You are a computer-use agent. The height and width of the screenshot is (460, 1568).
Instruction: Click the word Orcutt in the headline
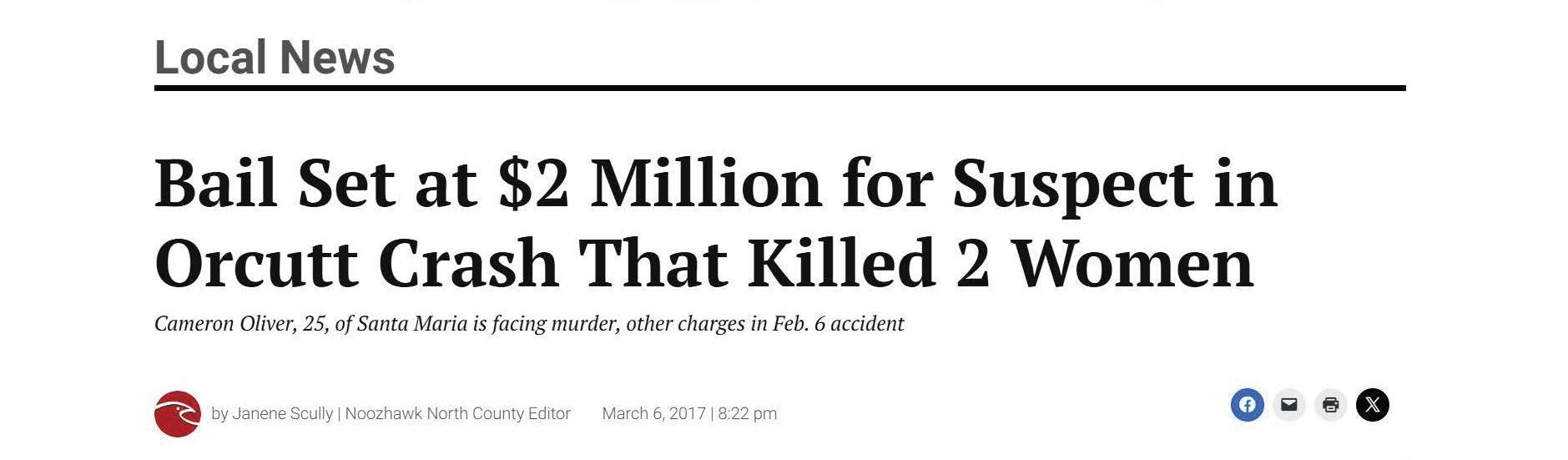(256, 263)
